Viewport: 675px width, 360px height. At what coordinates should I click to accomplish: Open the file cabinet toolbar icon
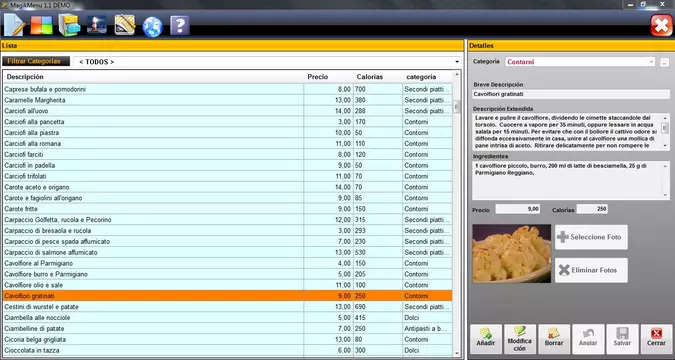coord(69,25)
